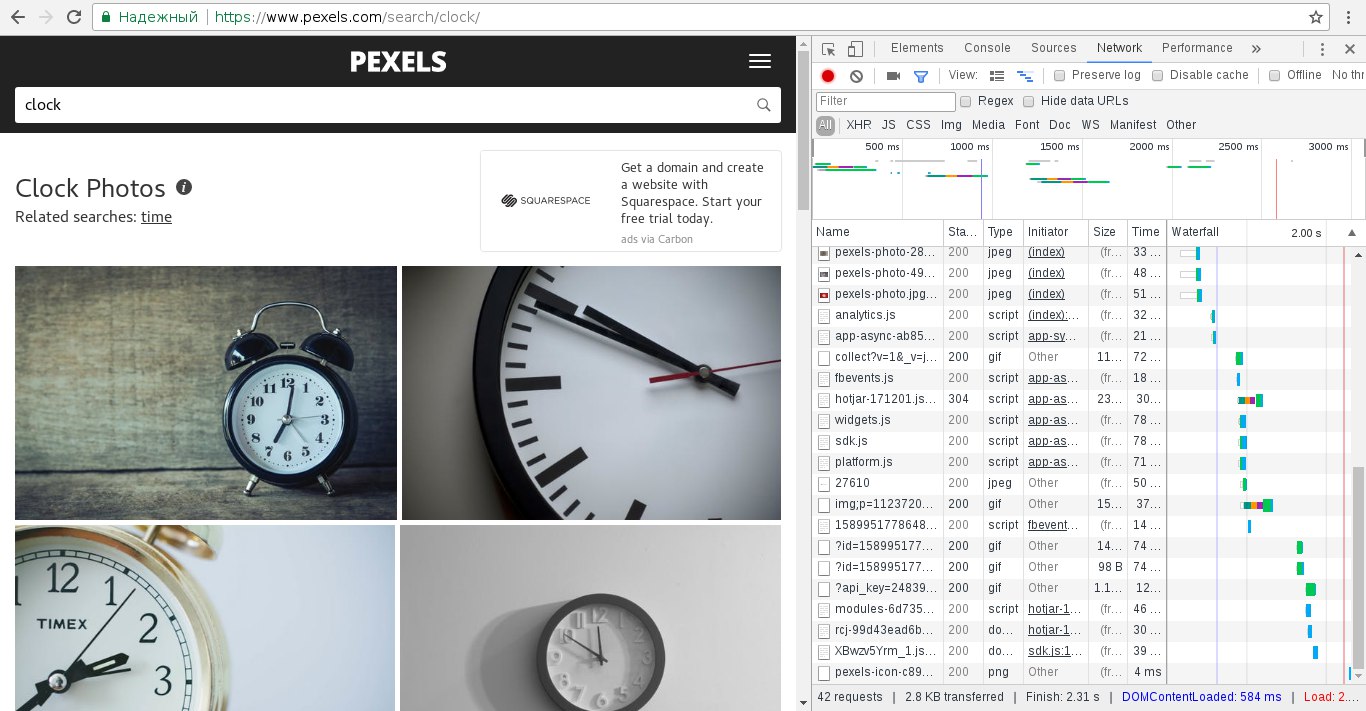Screen dimensions: 1366x711
Task: Click the info icon beside Clock Photos
Action: pyautogui.click(x=184, y=187)
